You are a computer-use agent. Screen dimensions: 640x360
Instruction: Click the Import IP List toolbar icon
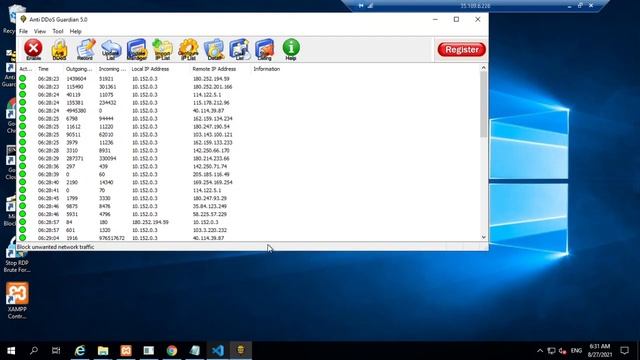pos(162,49)
